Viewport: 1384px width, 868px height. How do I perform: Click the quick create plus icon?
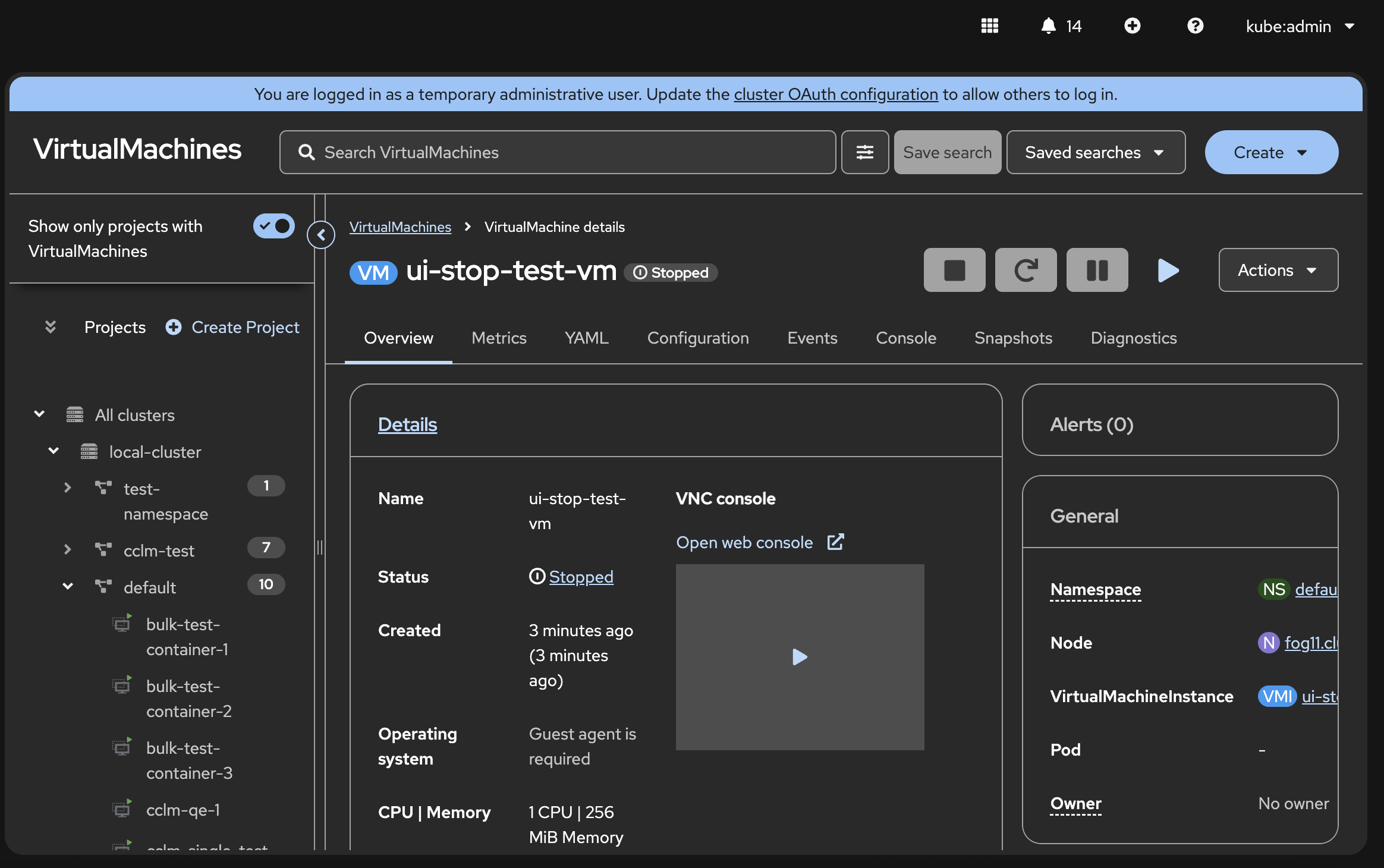click(x=1132, y=26)
